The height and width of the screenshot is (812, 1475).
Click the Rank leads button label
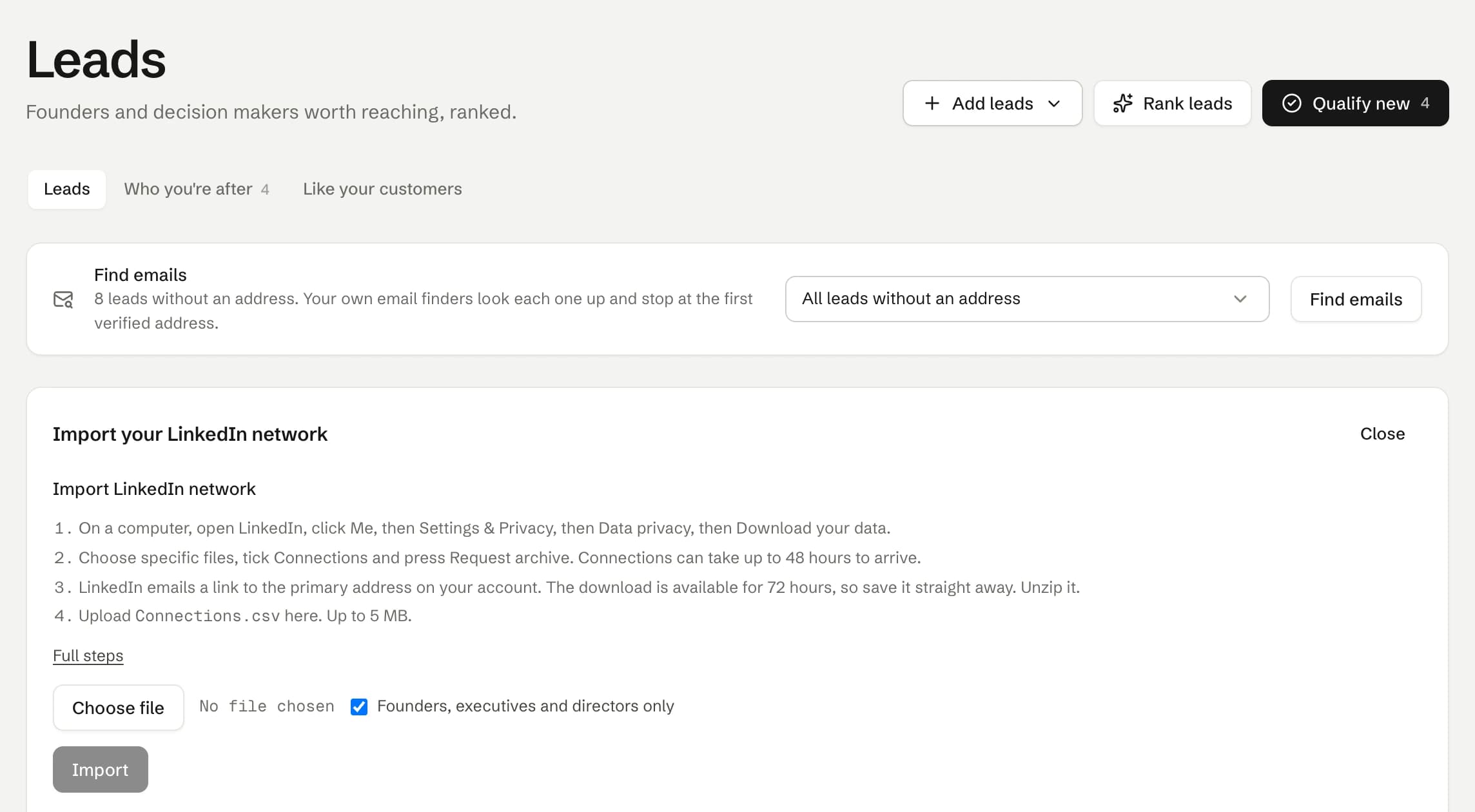1187,103
